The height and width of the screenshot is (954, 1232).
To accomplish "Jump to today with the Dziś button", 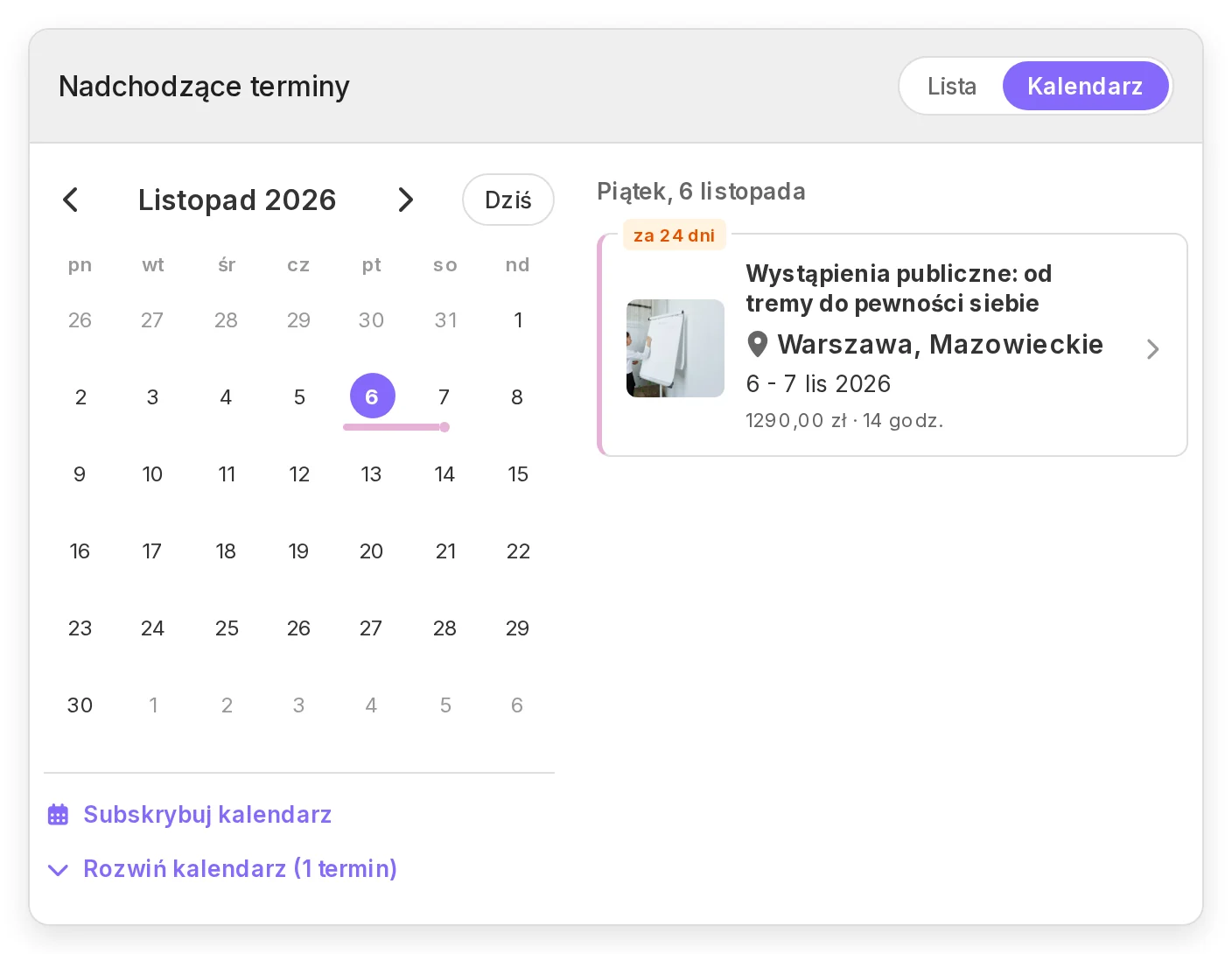I will tap(508, 200).
